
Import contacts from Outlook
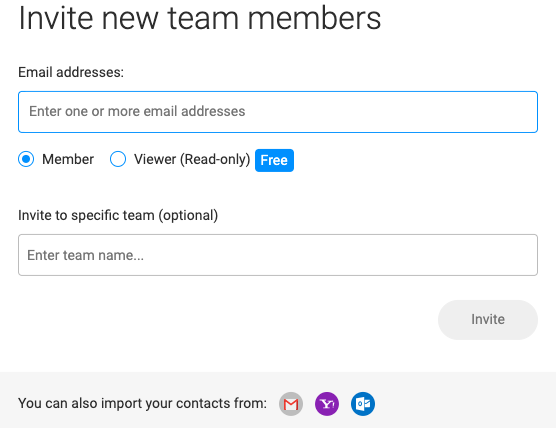(x=363, y=404)
